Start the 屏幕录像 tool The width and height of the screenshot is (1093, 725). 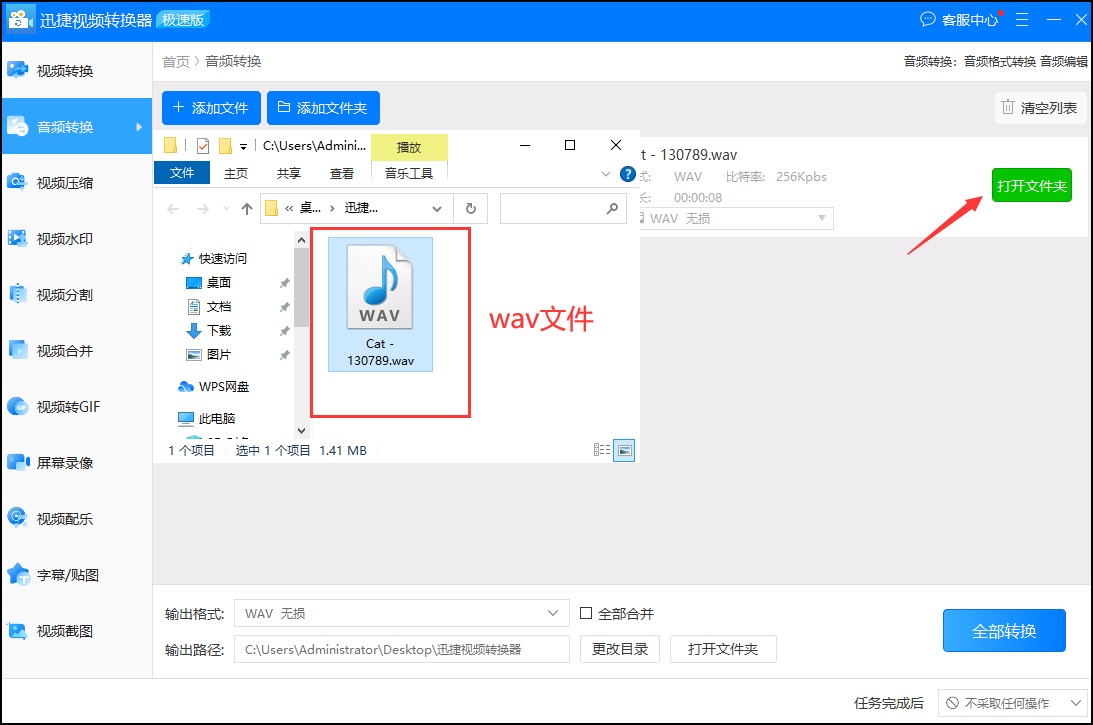[75, 462]
